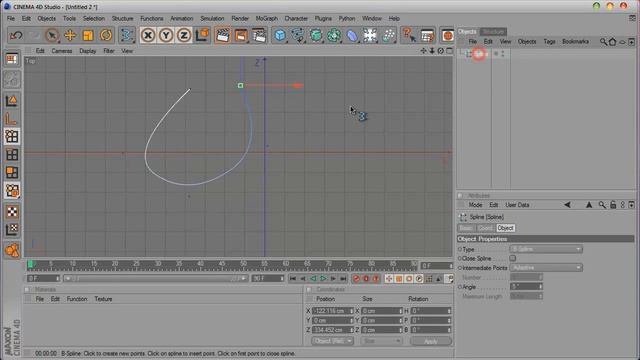Click the play forward button

pos(323,278)
